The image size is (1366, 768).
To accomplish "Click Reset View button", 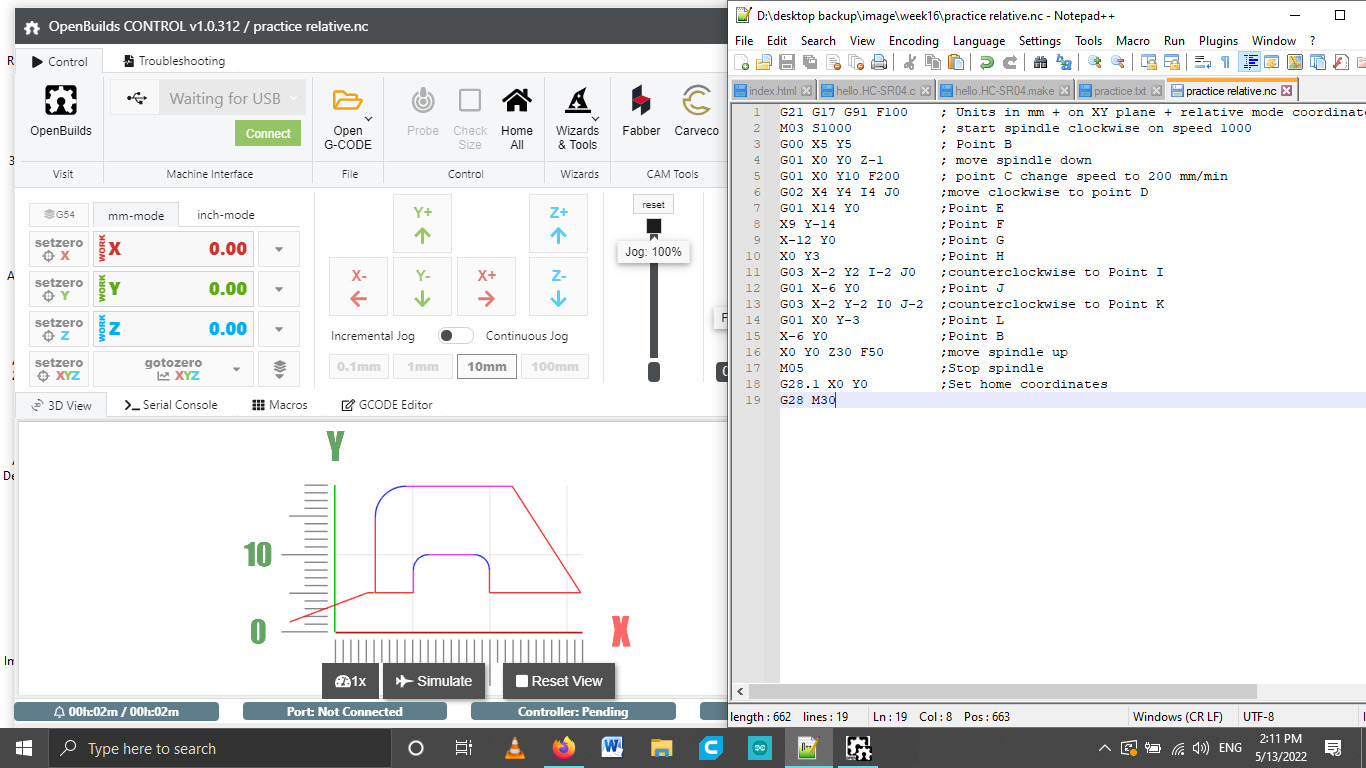I will coord(559,681).
